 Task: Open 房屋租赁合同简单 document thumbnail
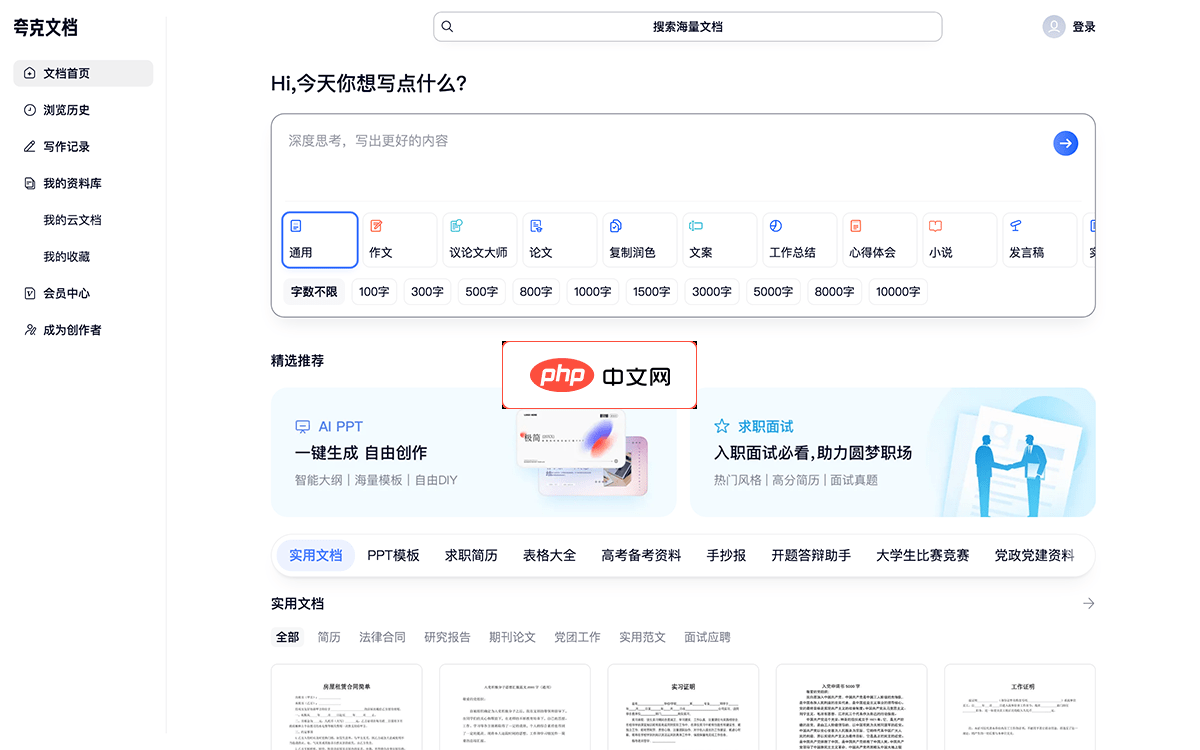click(346, 707)
